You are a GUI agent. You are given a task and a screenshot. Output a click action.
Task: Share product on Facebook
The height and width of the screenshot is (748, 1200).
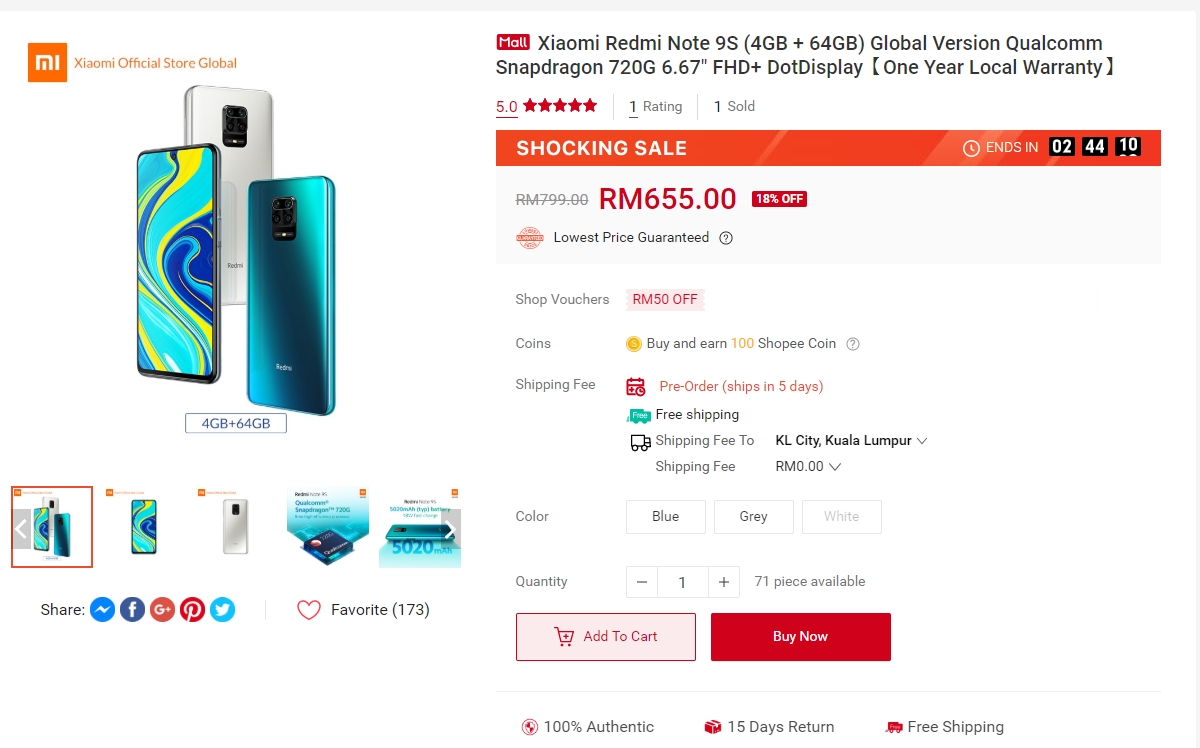tap(132, 609)
